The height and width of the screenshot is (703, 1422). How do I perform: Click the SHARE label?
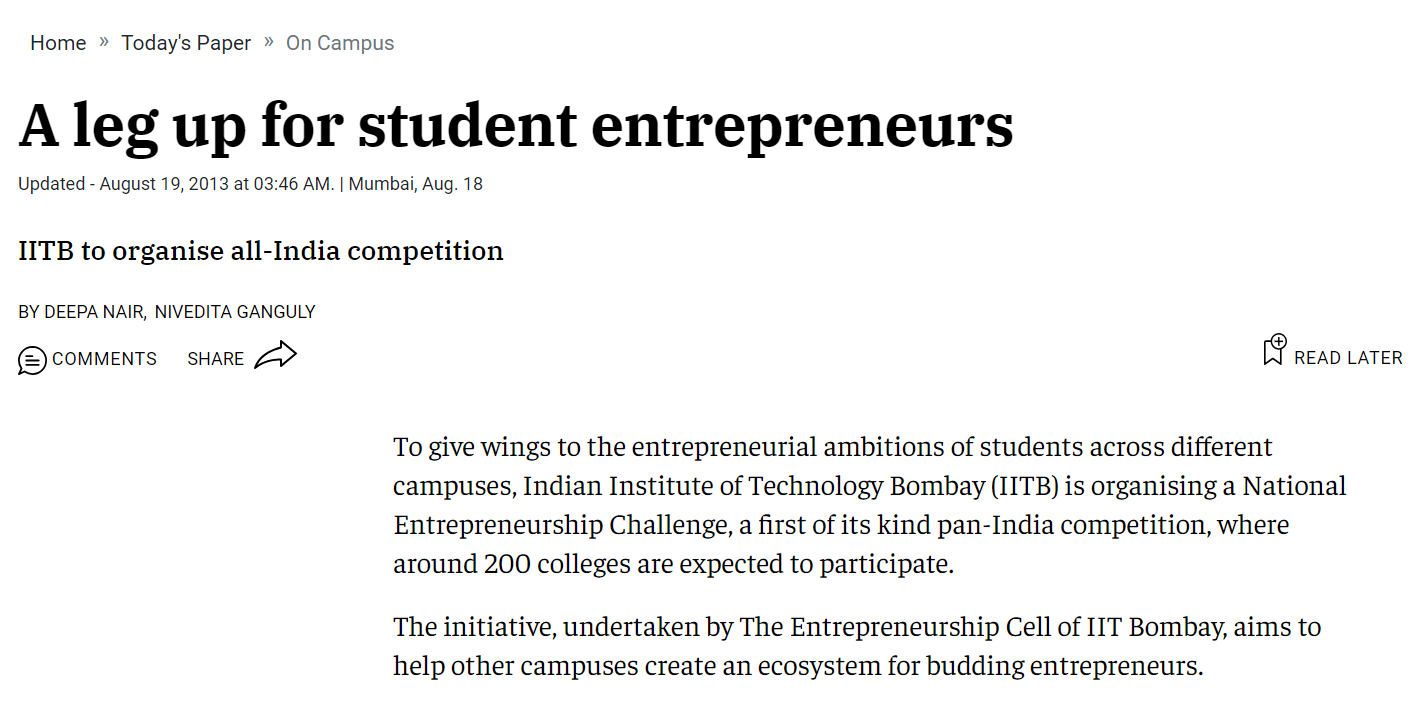(x=215, y=358)
